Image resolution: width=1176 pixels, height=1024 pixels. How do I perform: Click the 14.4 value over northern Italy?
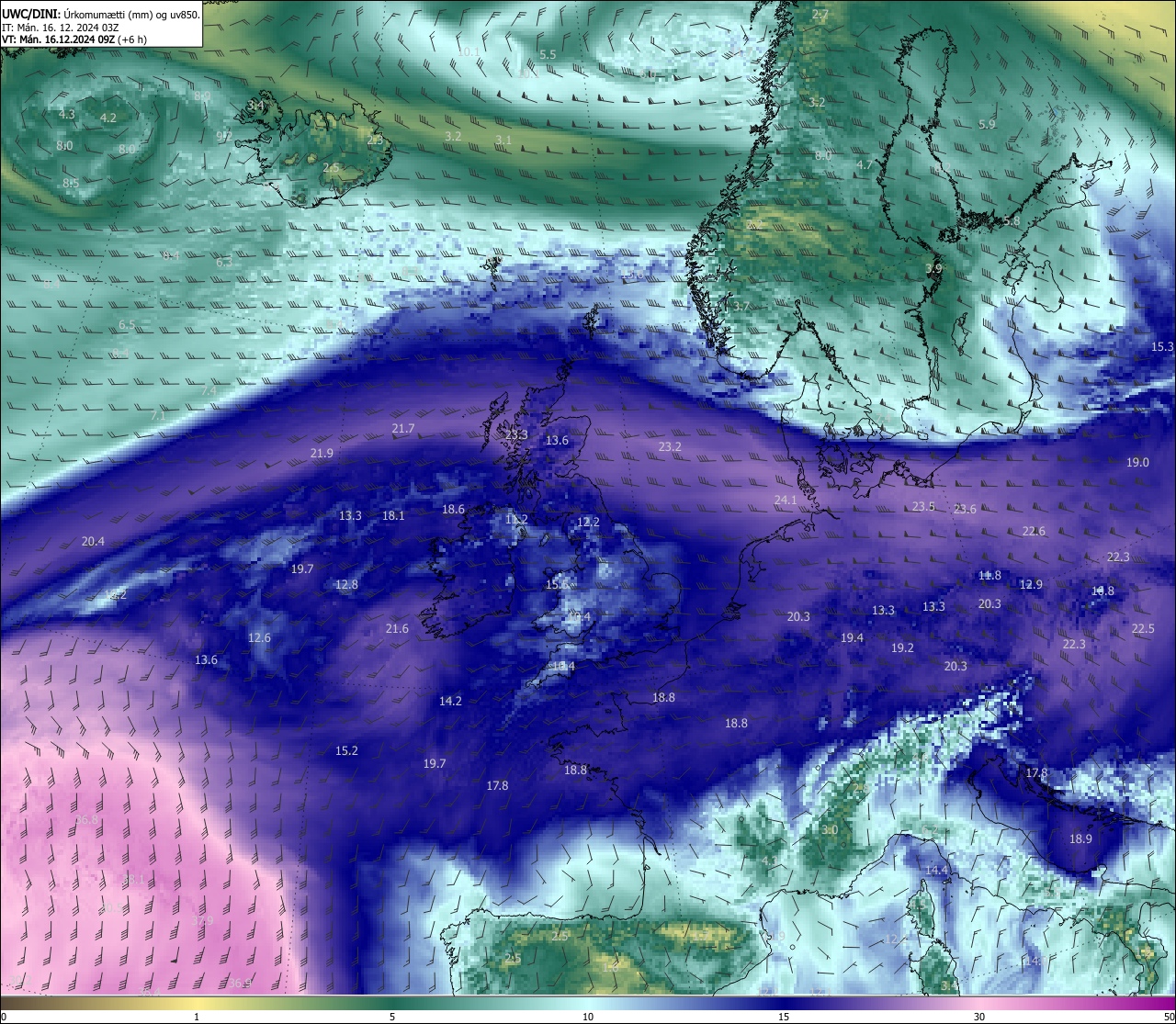pos(936,871)
